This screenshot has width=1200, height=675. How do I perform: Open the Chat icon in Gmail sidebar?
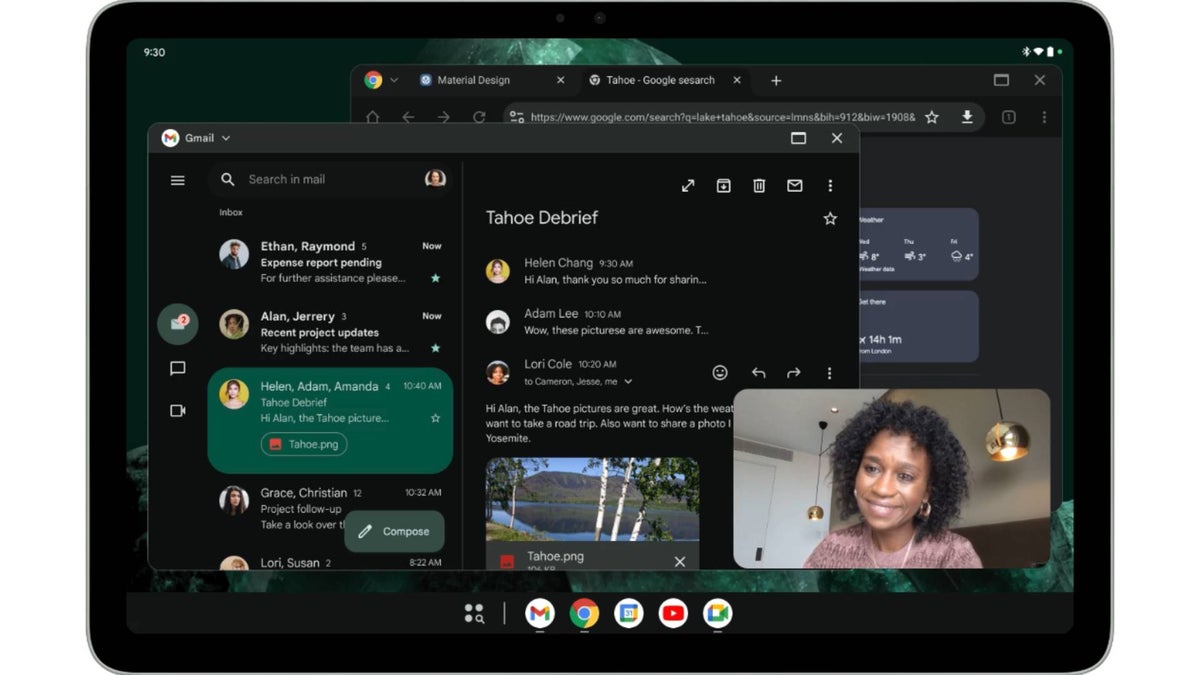(178, 368)
